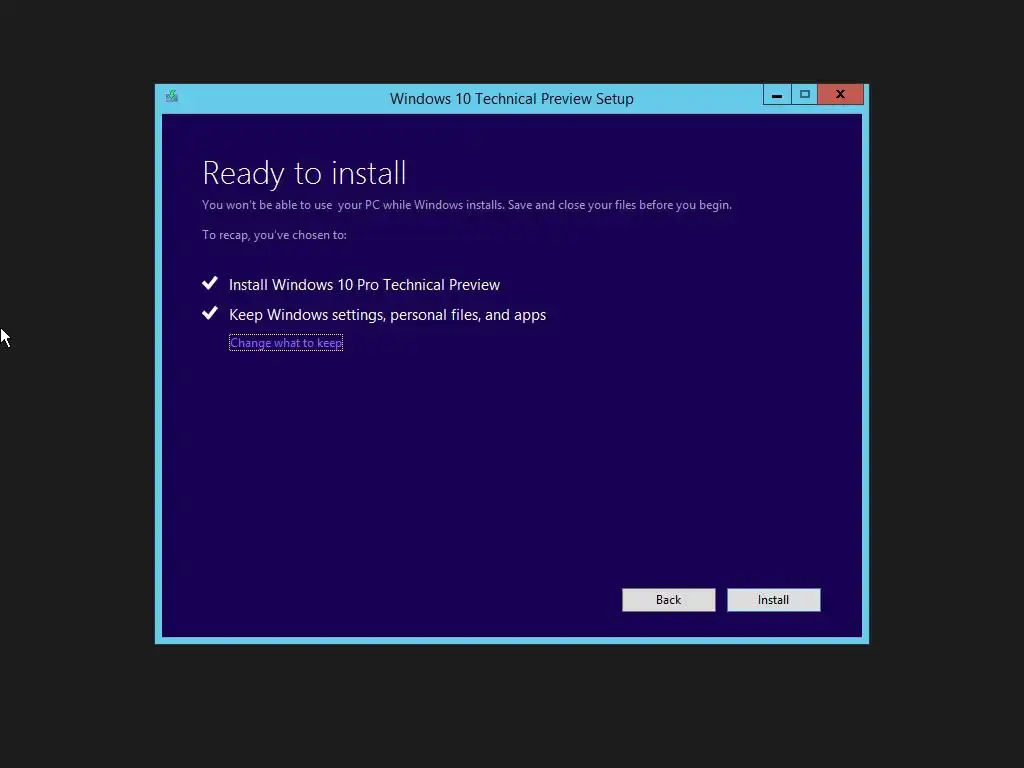Select the Ready to install heading
The image size is (1024, 768).
point(304,173)
